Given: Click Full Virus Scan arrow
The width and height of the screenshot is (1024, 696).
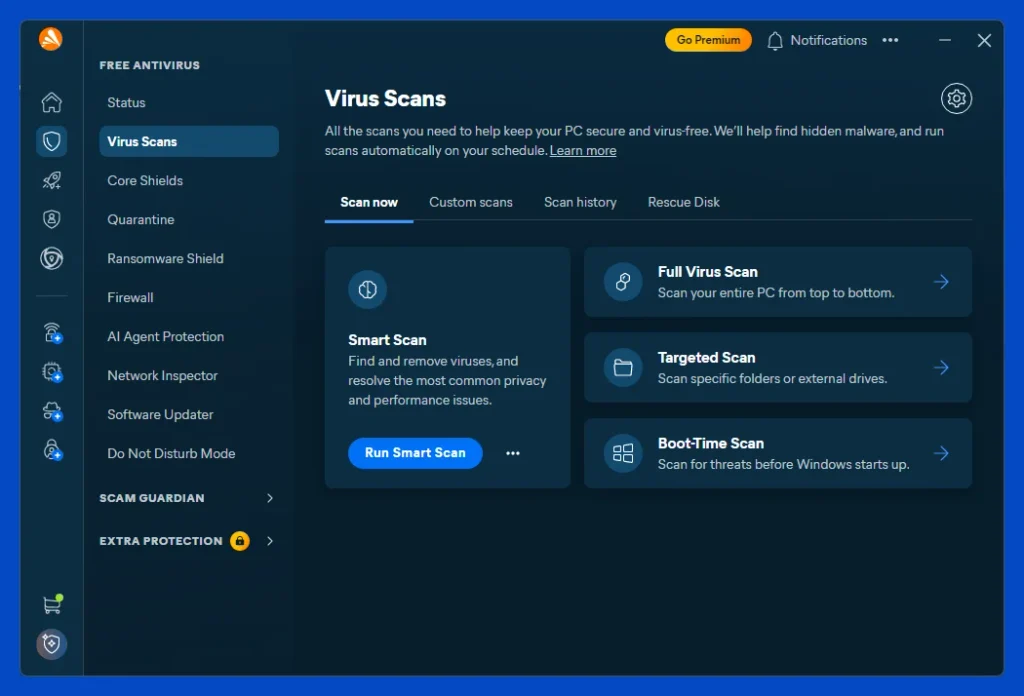Looking at the screenshot, I should 941,281.
